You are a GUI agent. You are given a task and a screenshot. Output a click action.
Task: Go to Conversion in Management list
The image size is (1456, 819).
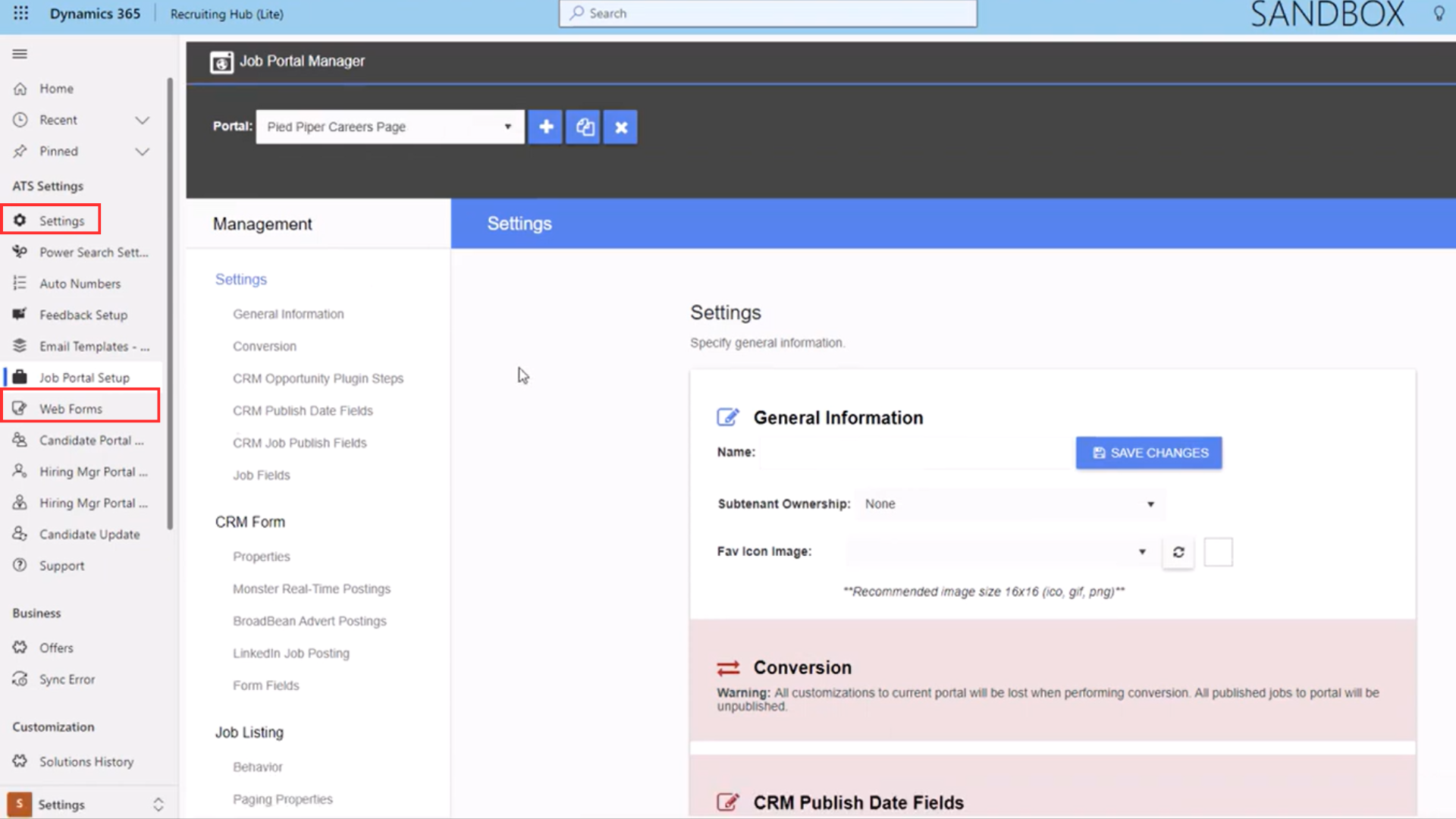click(x=265, y=347)
